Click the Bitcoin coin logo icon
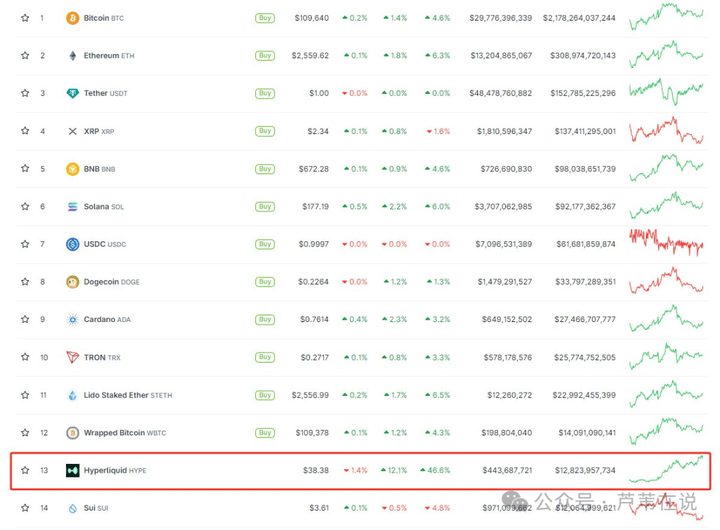The width and height of the screenshot is (720, 530). (x=72, y=18)
